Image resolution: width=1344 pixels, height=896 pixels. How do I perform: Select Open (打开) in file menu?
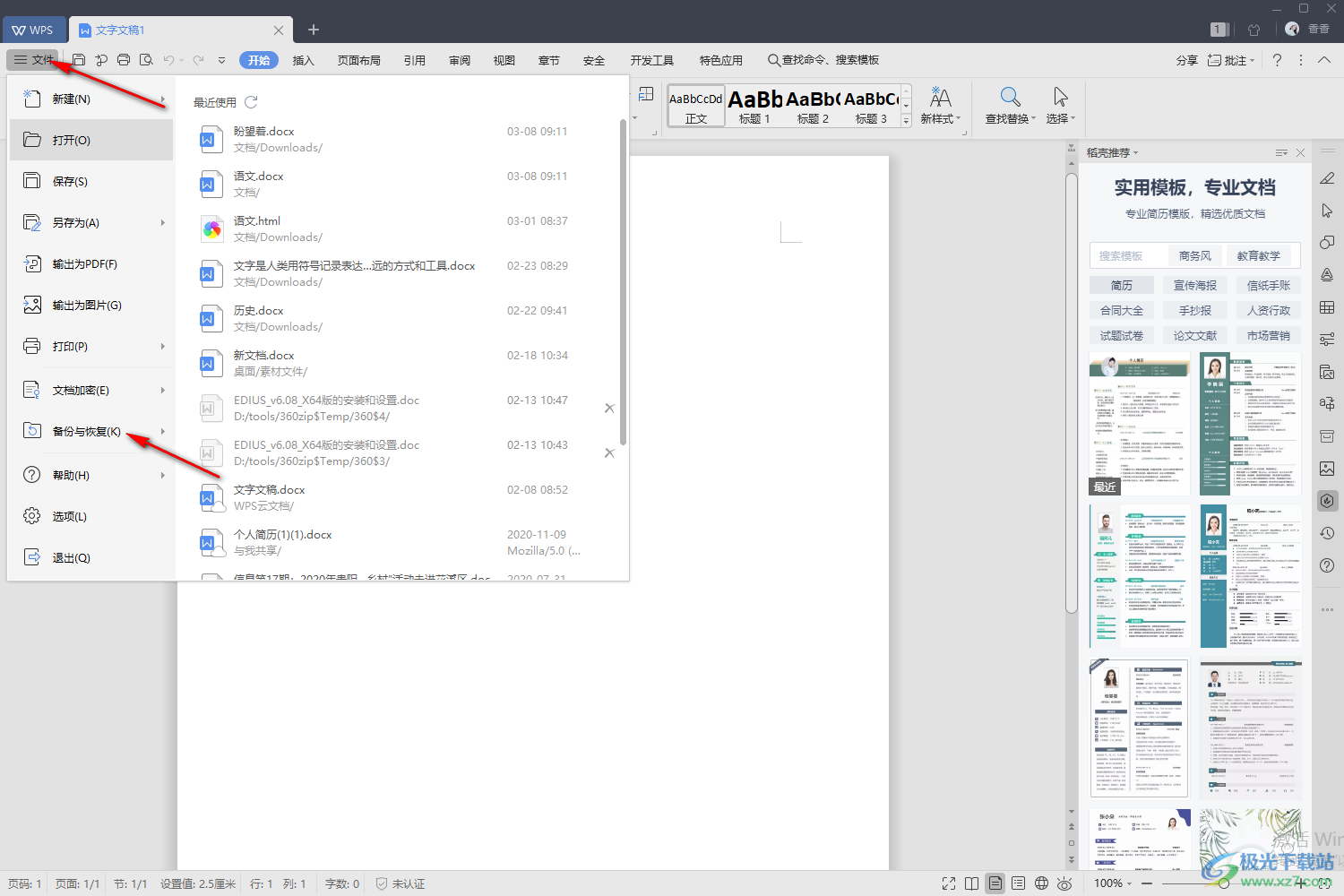[x=91, y=140]
